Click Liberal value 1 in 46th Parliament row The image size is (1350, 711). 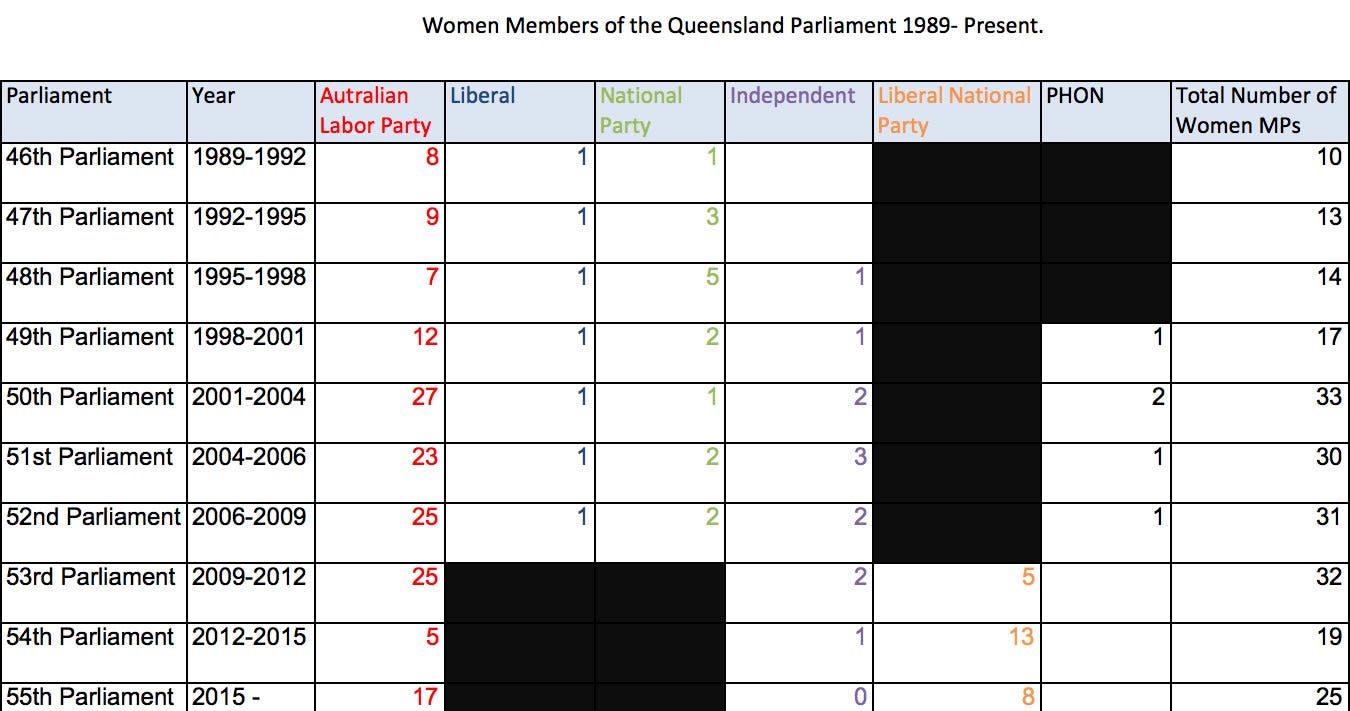coord(582,157)
